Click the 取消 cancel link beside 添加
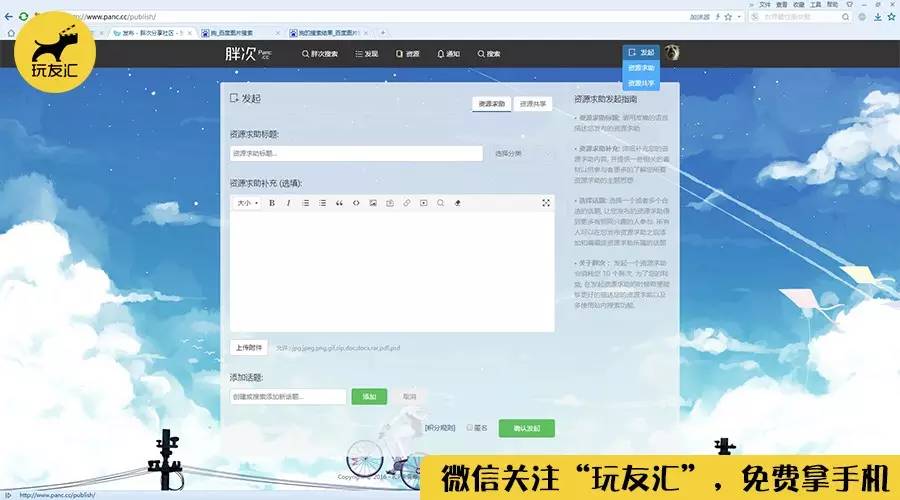The width and height of the screenshot is (900, 500). (x=410, y=397)
